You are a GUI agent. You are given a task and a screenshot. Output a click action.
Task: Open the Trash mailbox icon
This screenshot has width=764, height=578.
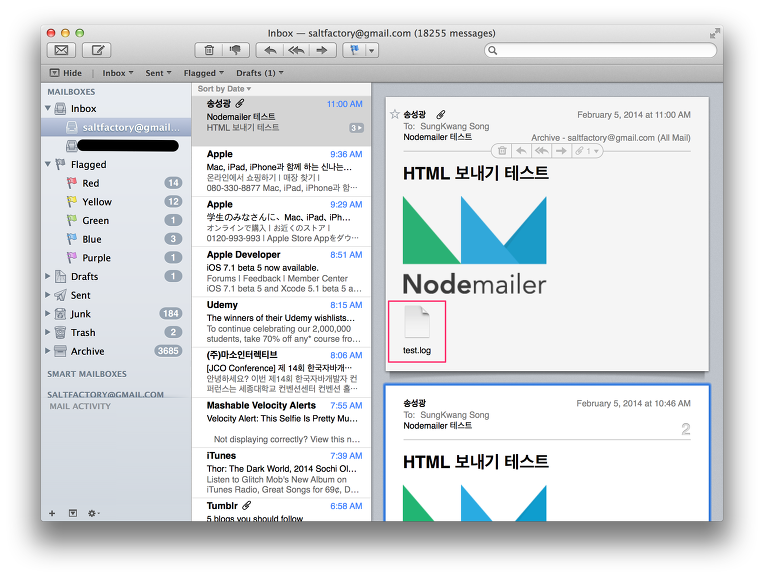click(60, 332)
